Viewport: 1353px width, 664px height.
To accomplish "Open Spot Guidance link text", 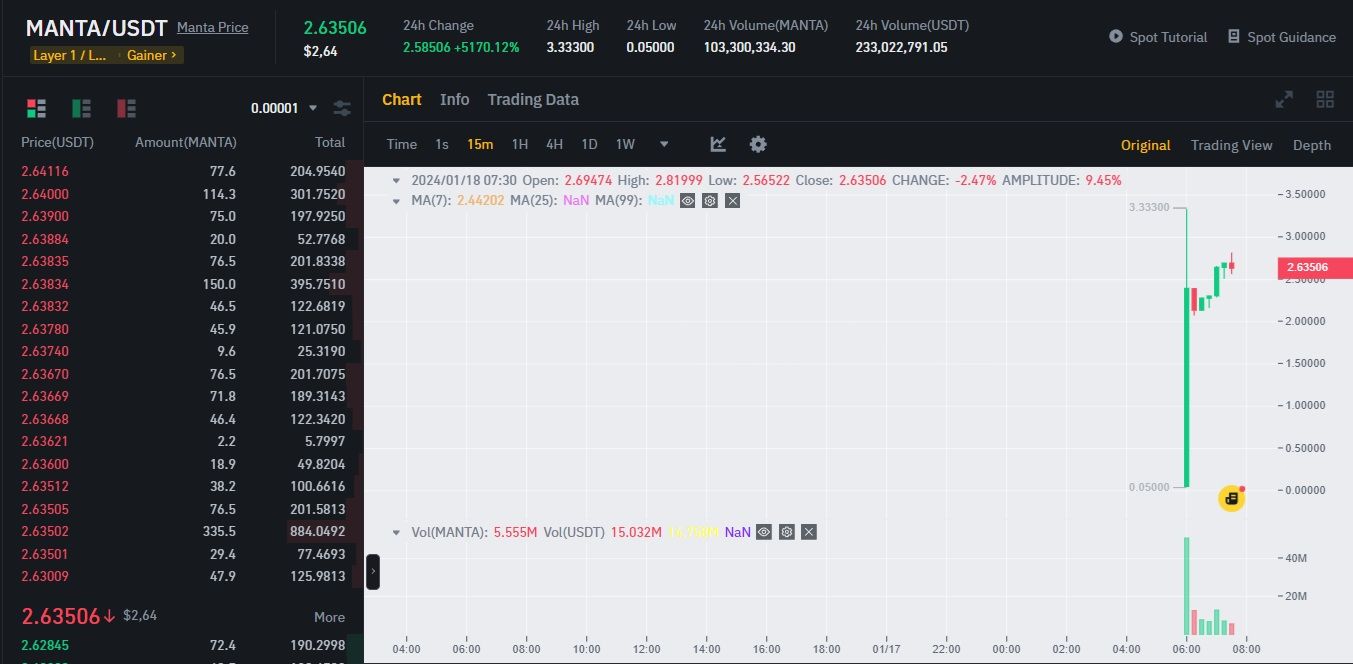I will 1291,37.
